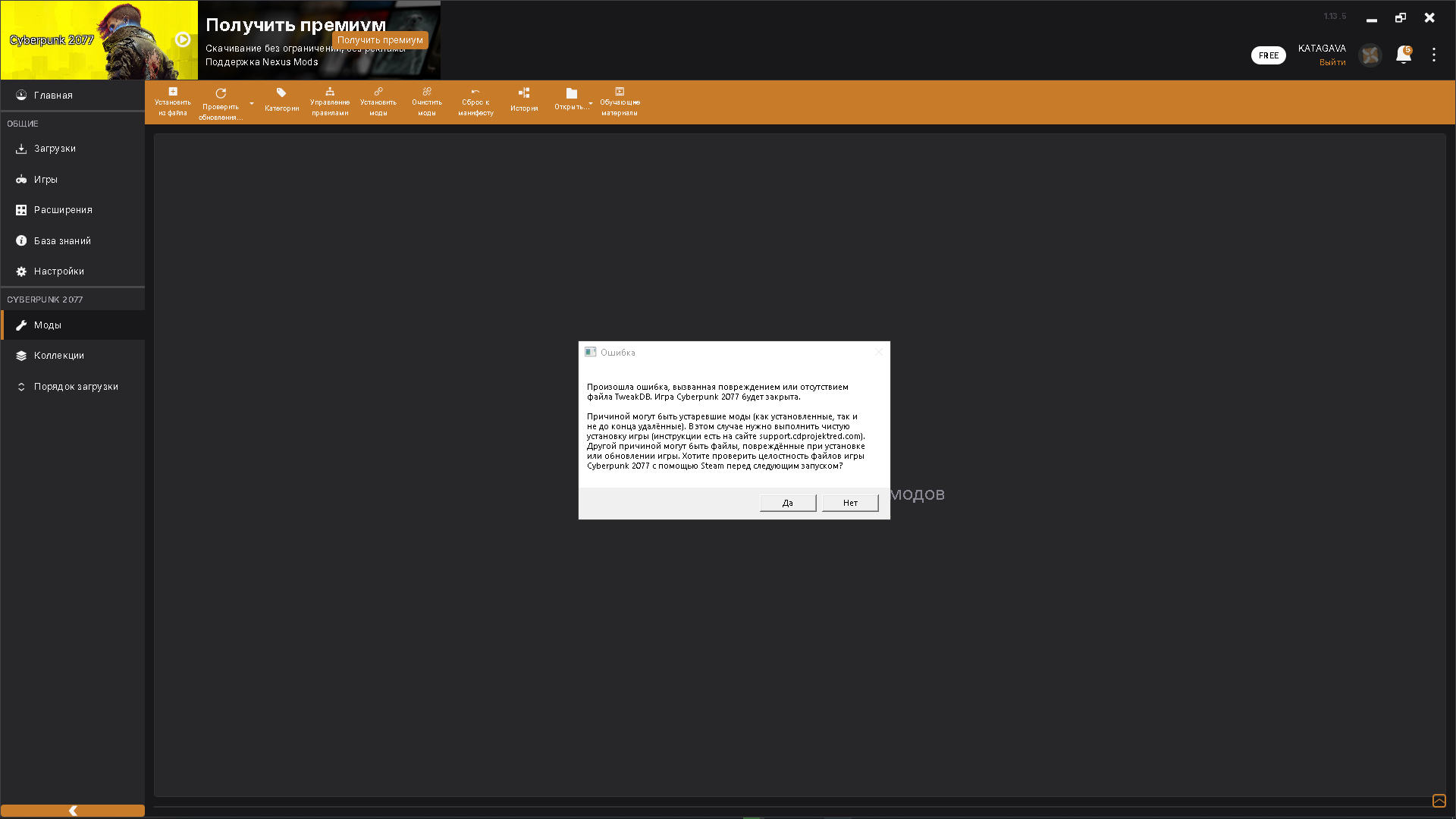Click the orange 'Получить премиум' button
The image size is (1456, 819).
[380, 40]
